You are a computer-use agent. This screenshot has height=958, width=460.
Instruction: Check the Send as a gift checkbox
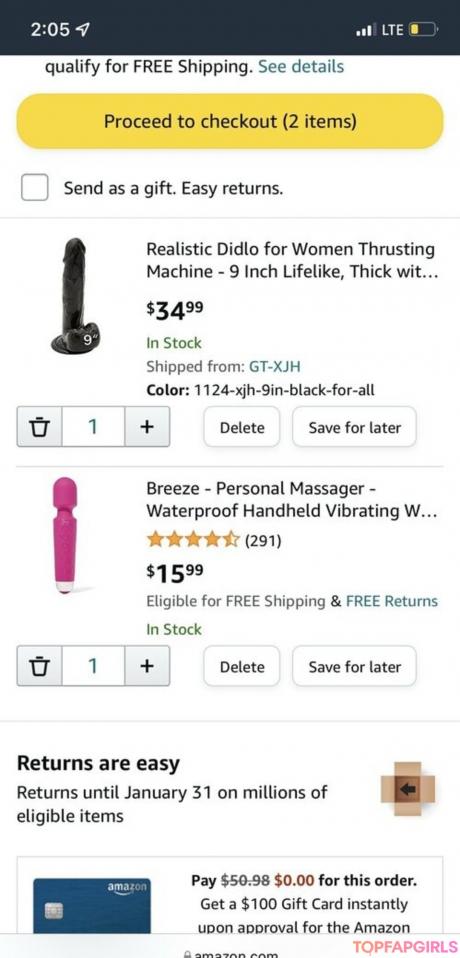point(35,187)
